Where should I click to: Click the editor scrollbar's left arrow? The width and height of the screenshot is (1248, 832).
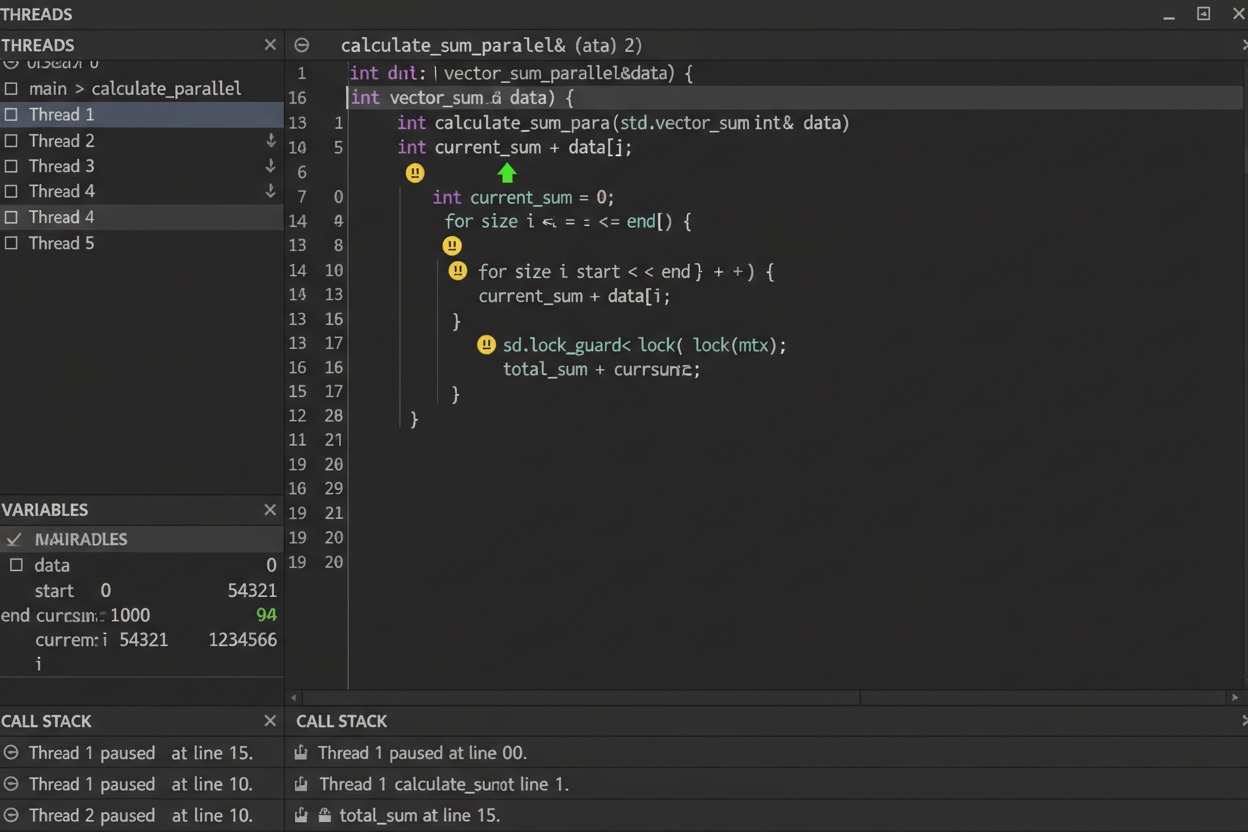pos(293,697)
